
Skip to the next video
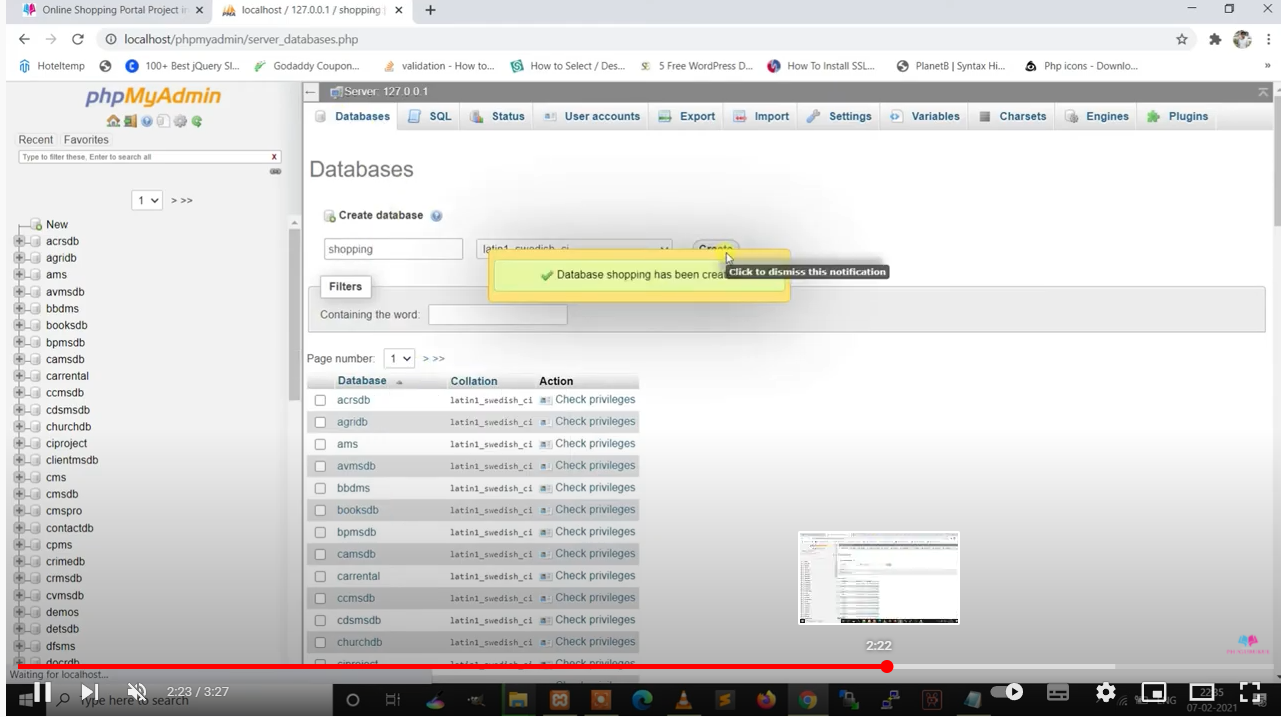(x=90, y=692)
